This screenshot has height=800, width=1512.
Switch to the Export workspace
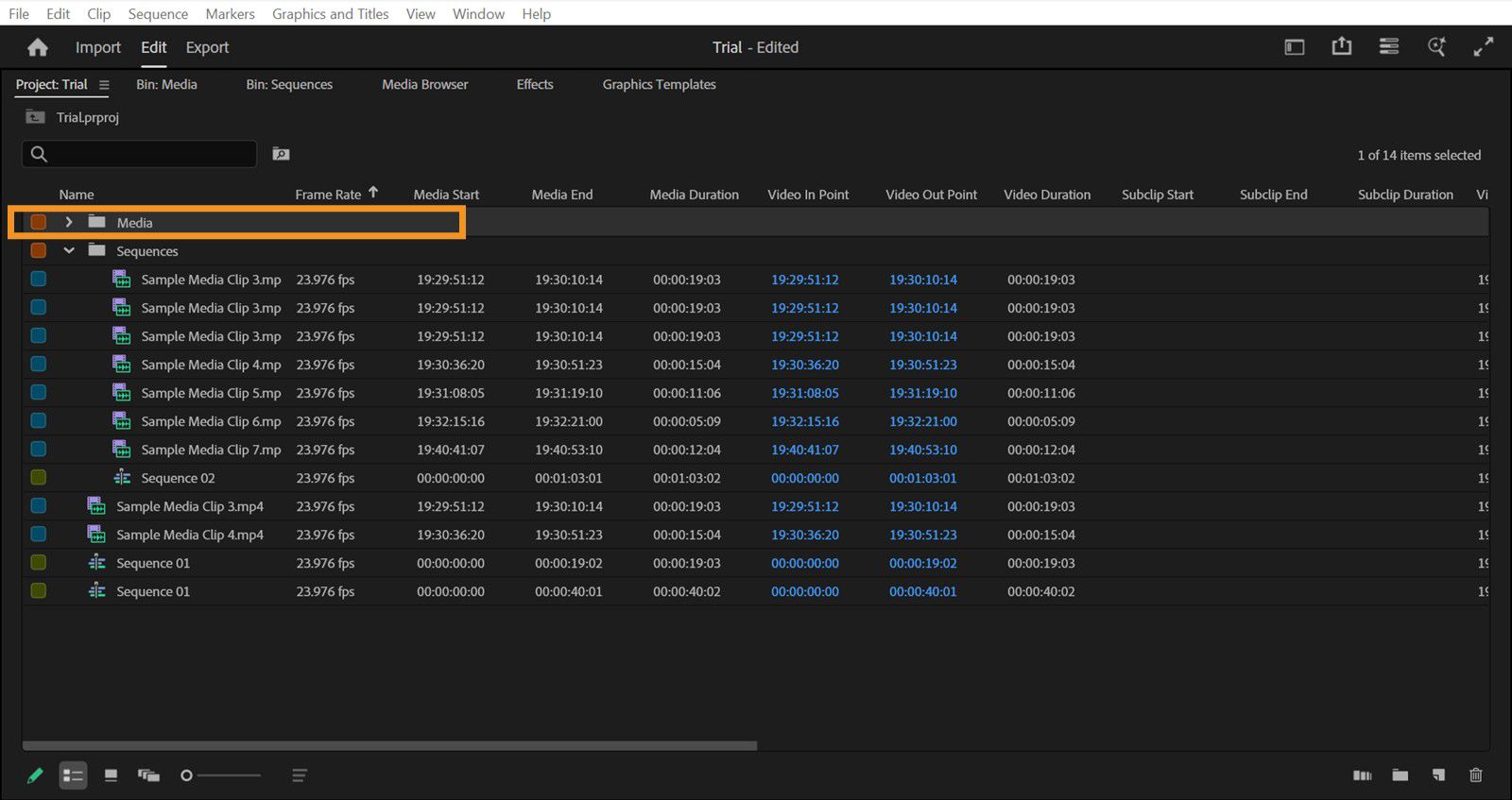point(207,47)
